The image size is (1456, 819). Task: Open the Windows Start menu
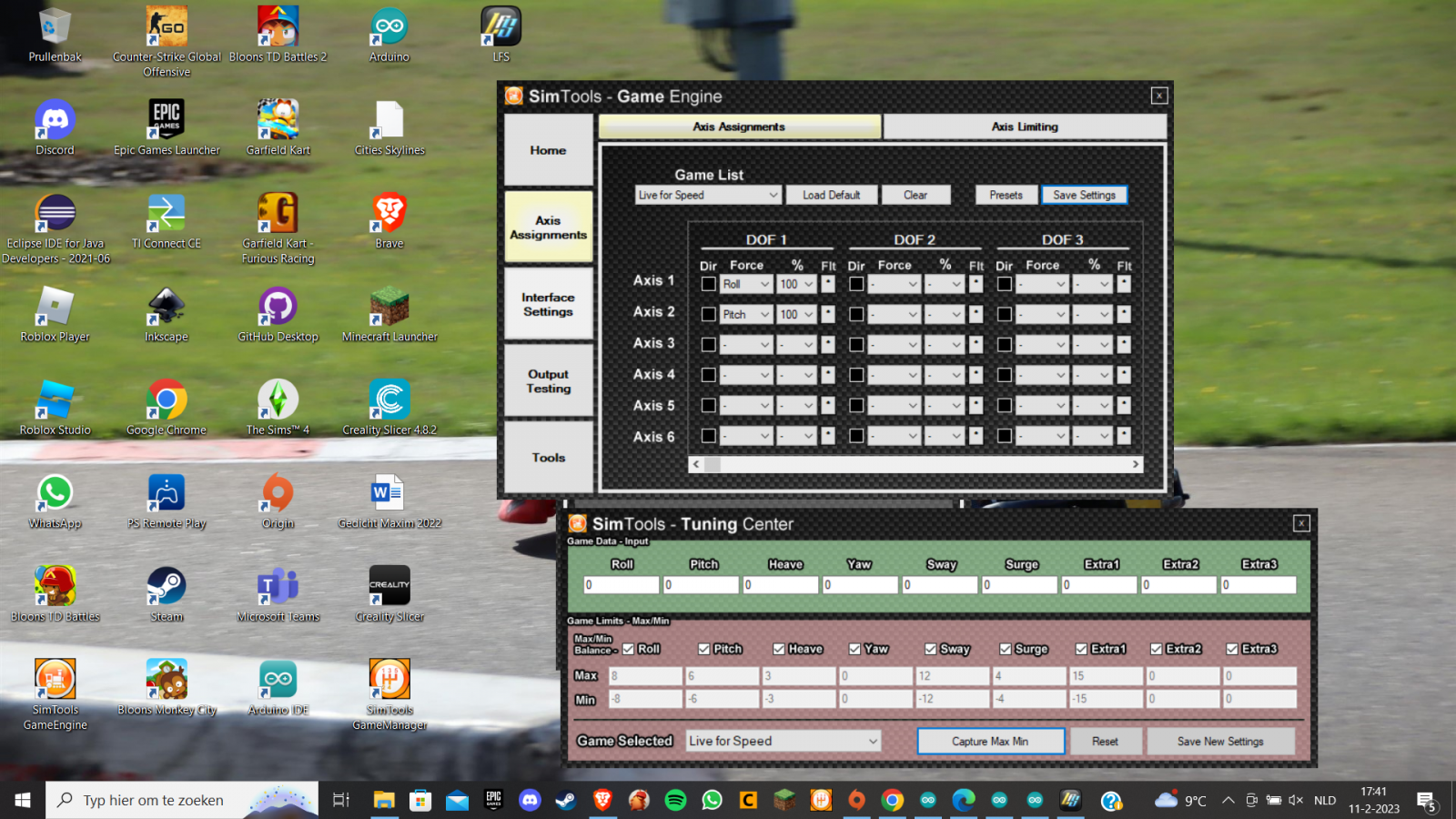23,800
